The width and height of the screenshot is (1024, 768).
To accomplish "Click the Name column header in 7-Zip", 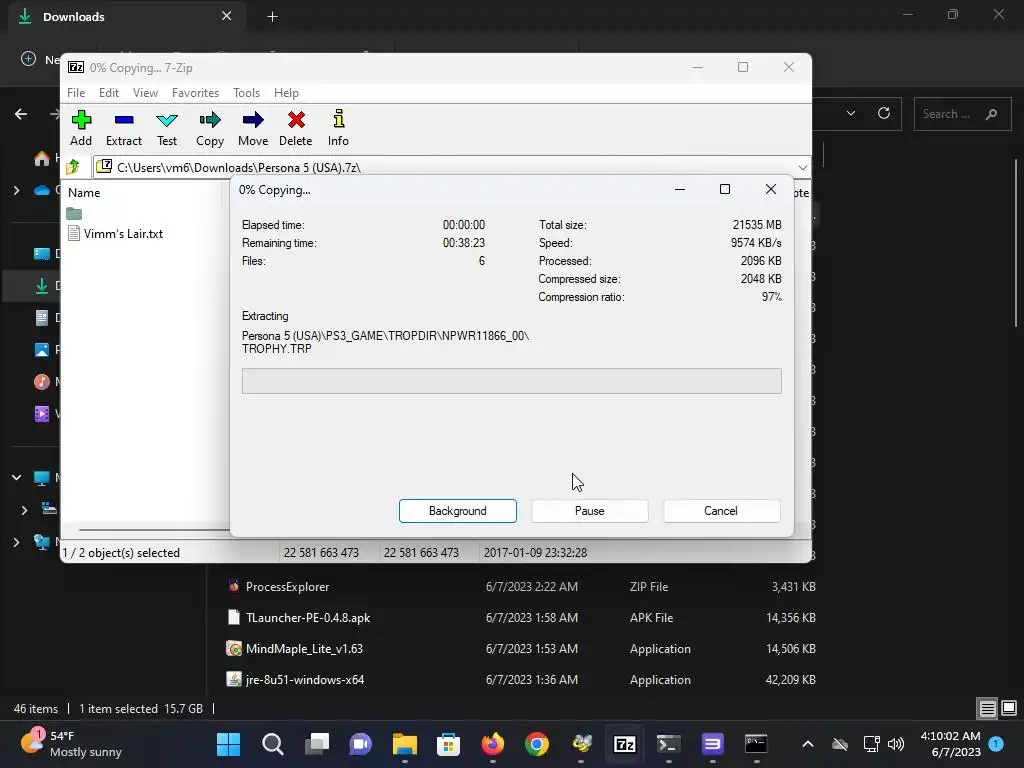I will point(84,193).
